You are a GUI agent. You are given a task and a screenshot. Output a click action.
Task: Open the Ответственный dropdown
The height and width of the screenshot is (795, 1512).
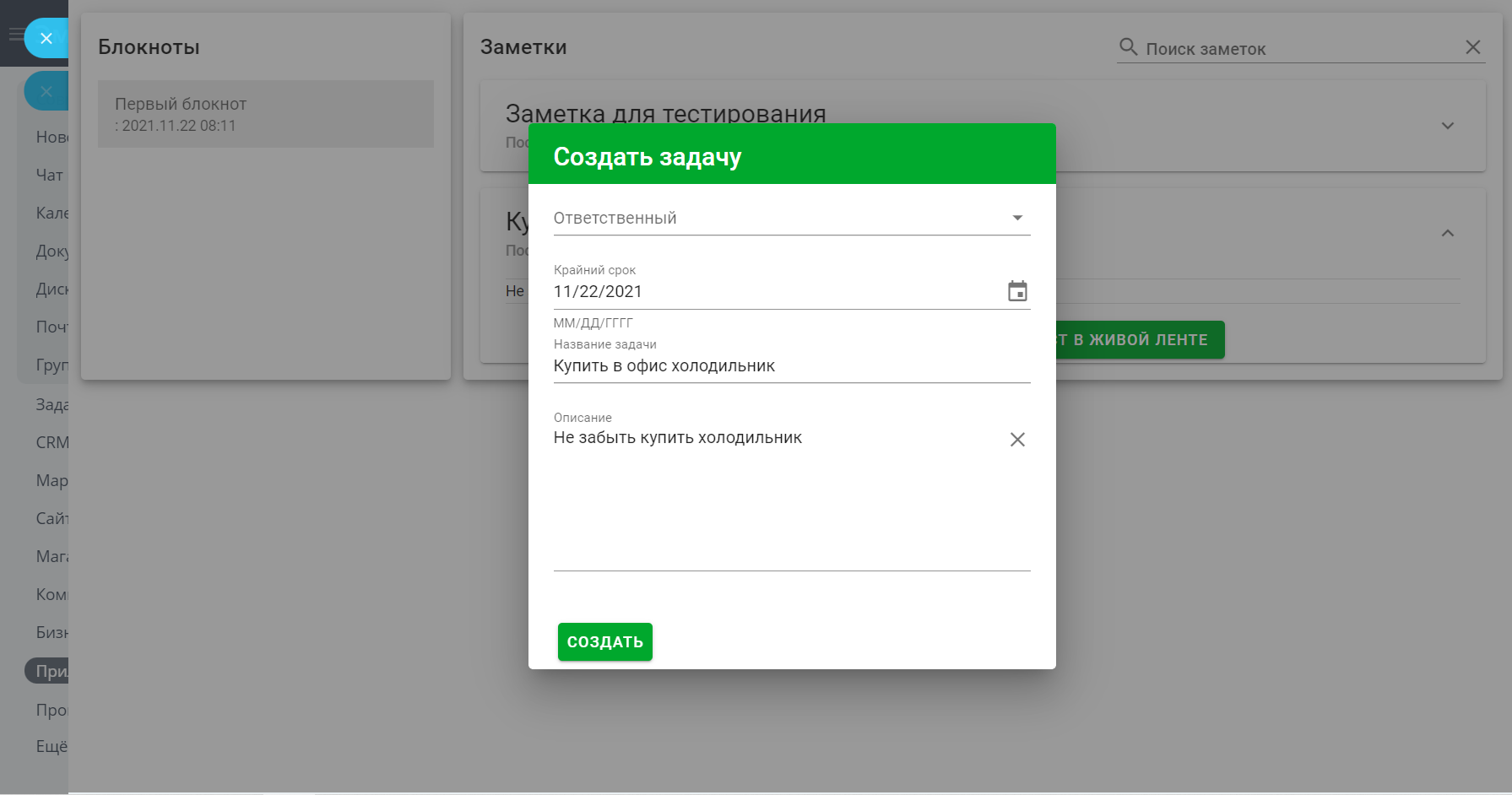791,218
